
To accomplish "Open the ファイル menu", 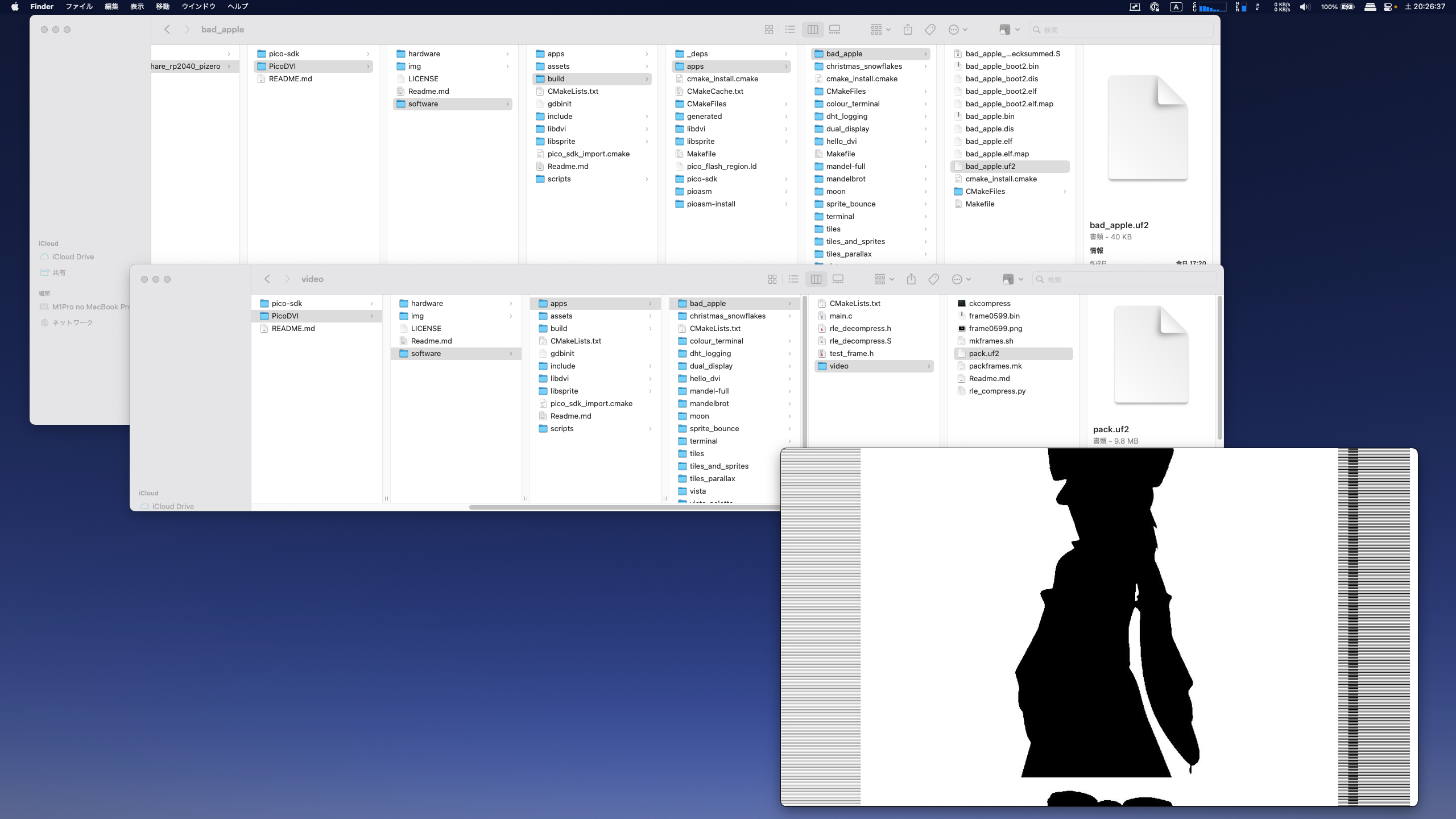I will tap(79, 7).
